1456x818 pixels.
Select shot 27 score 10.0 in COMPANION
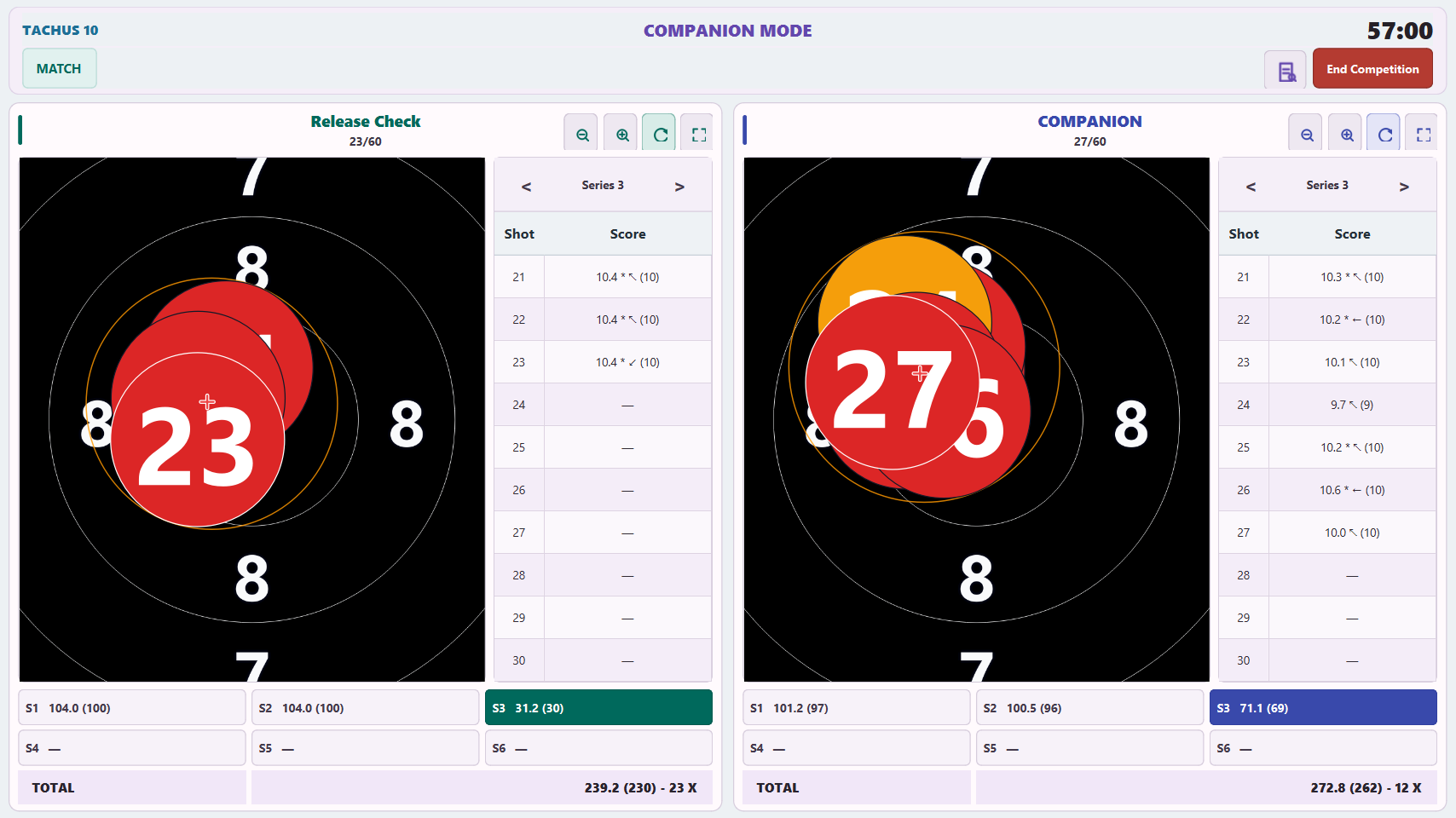pyautogui.click(x=1352, y=533)
